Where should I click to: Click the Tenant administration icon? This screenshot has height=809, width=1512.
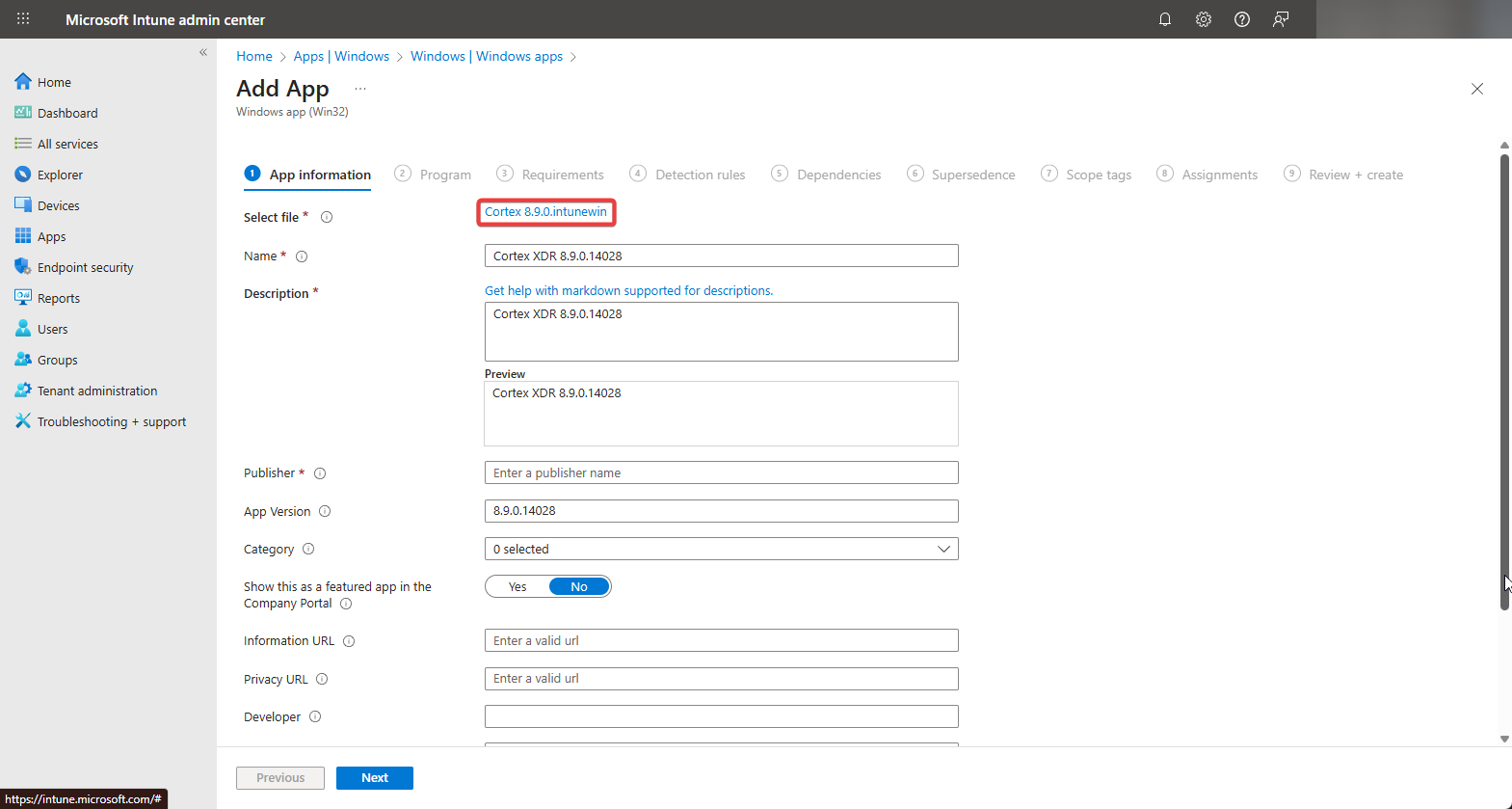click(x=23, y=391)
